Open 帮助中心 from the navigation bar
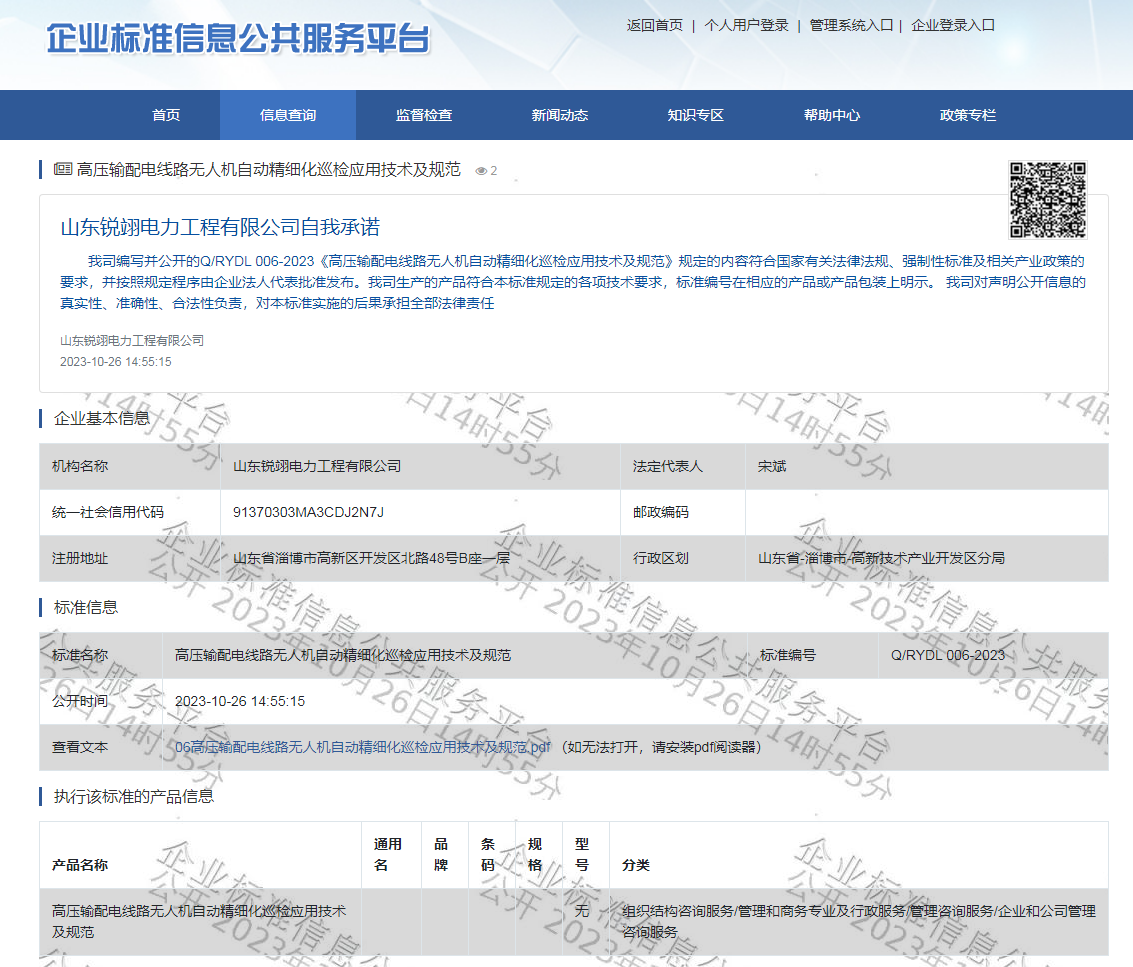Image resolution: width=1133 pixels, height=967 pixels. coord(832,115)
